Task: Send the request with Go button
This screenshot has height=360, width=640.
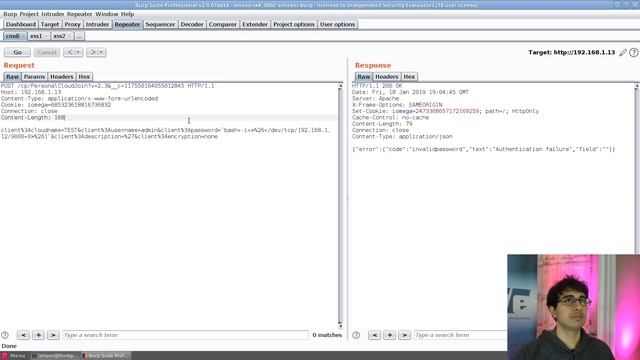Action: pos(18,52)
